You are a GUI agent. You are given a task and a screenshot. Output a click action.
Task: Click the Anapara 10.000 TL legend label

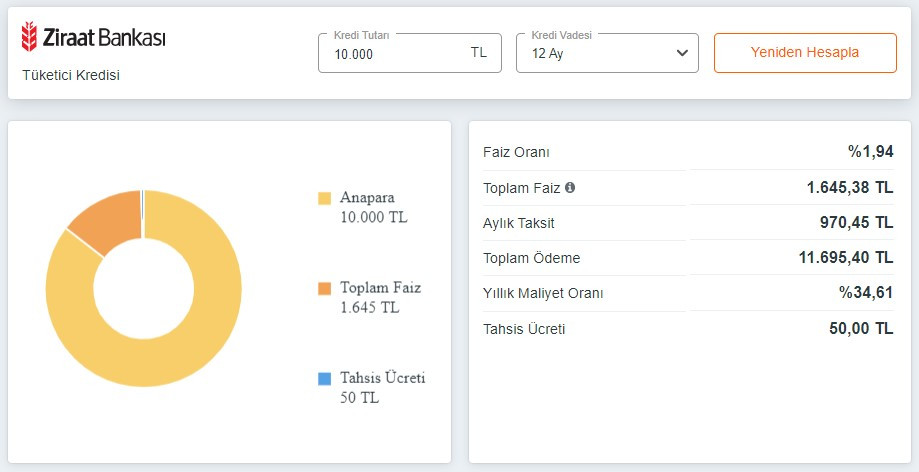coord(374,207)
